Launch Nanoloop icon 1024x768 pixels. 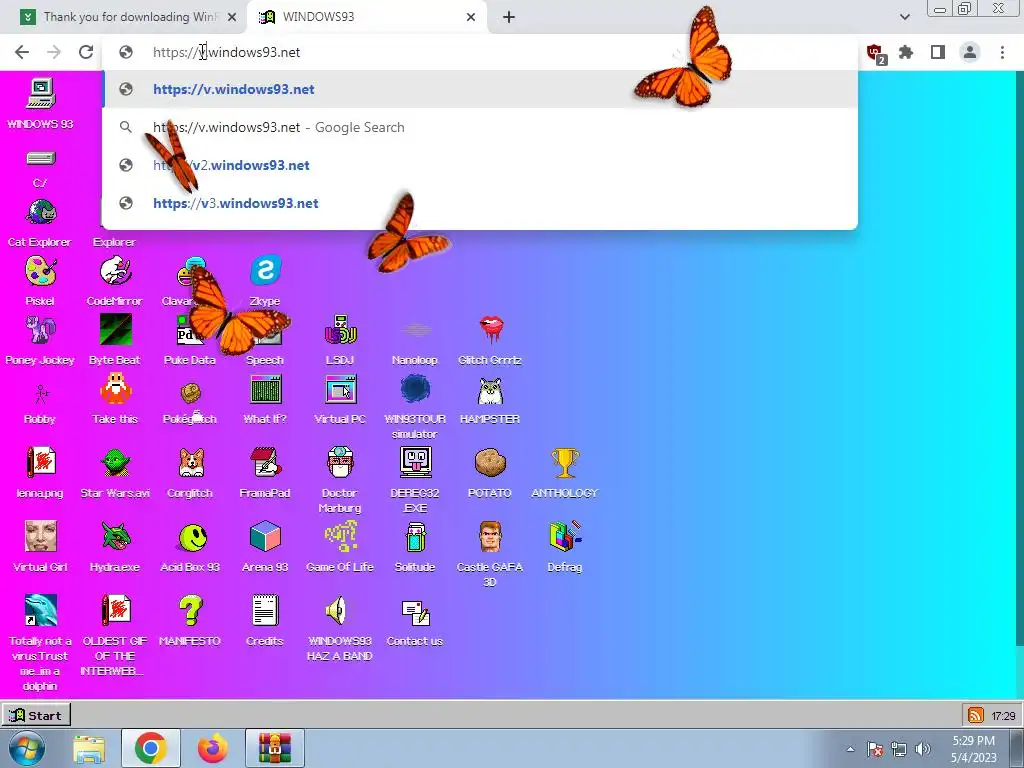pyautogui.click(x=415, y=330)
